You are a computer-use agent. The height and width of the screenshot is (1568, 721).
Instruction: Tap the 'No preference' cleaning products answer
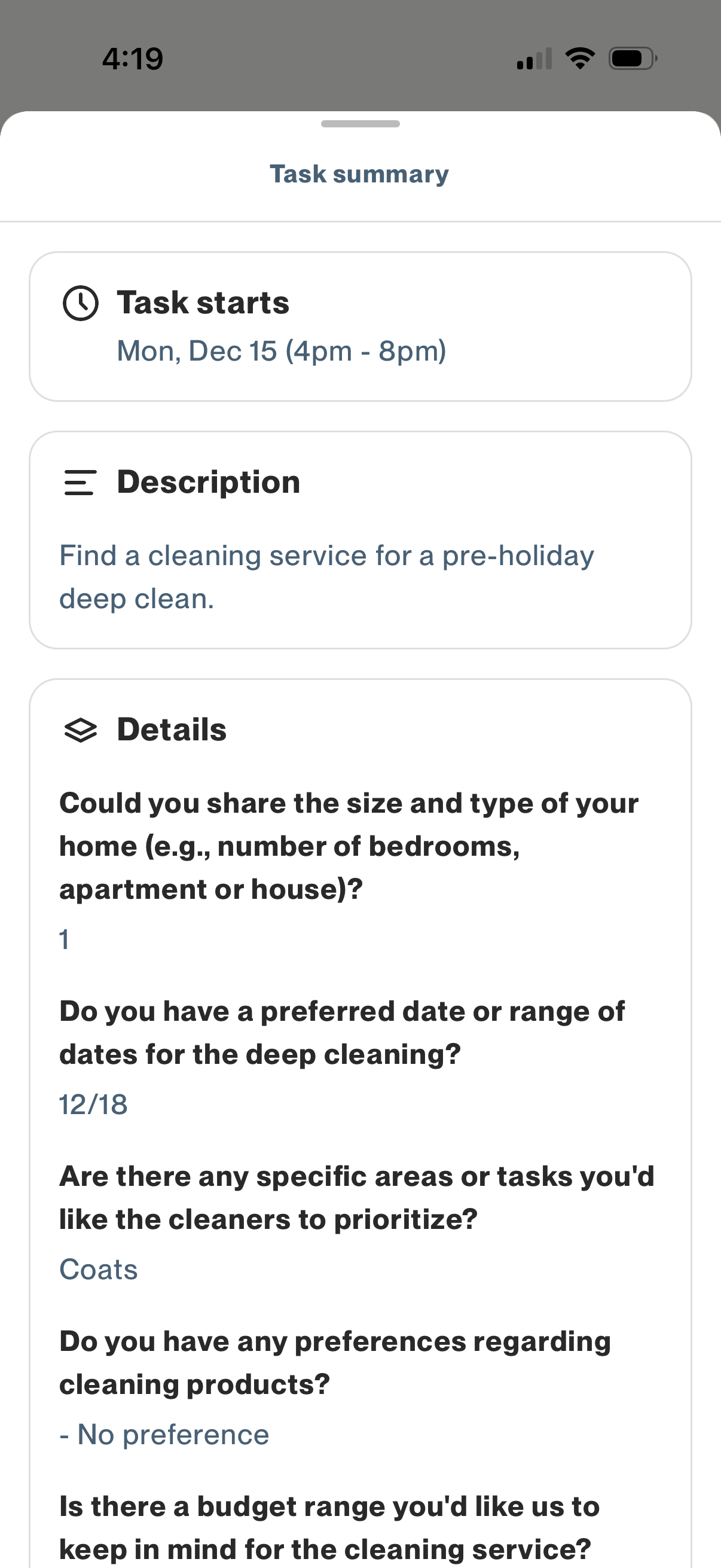(164, 1435)
